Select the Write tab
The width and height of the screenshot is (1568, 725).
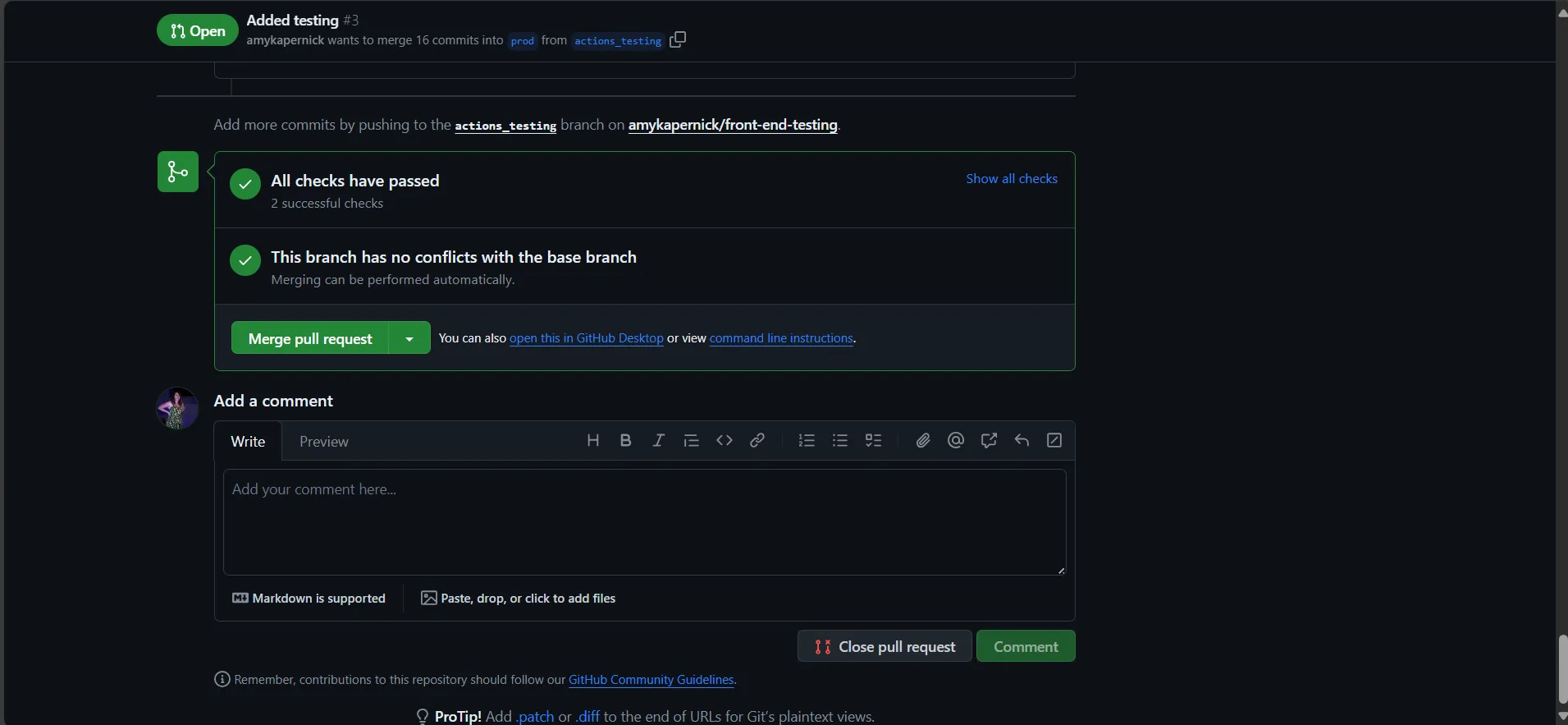point(248,442)
